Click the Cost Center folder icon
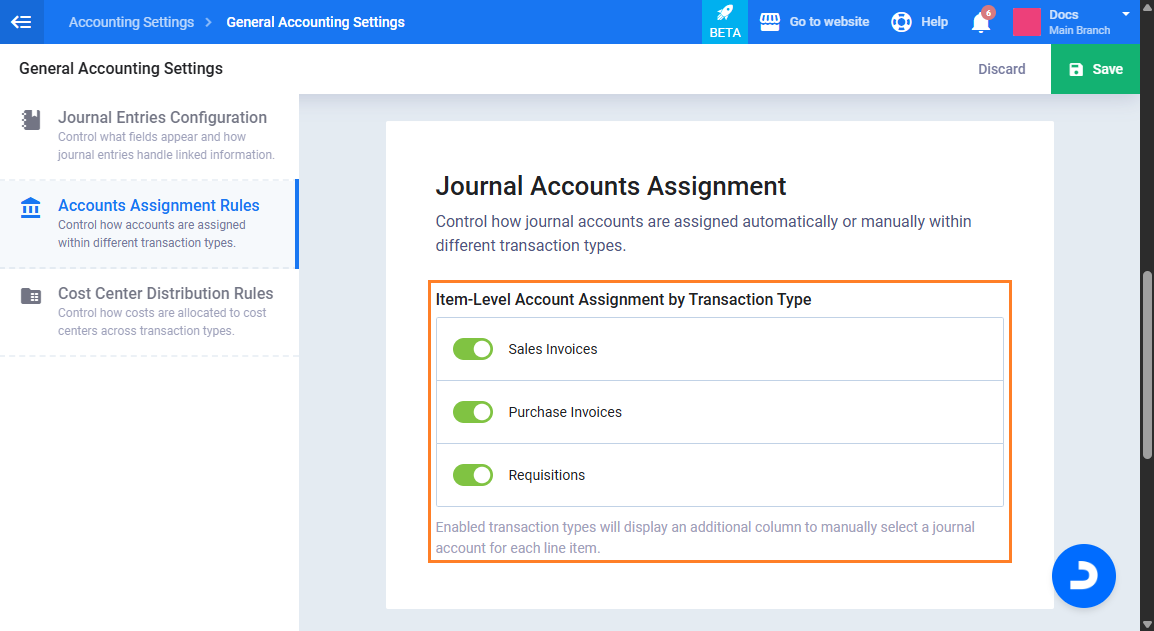 coord(31,296)
